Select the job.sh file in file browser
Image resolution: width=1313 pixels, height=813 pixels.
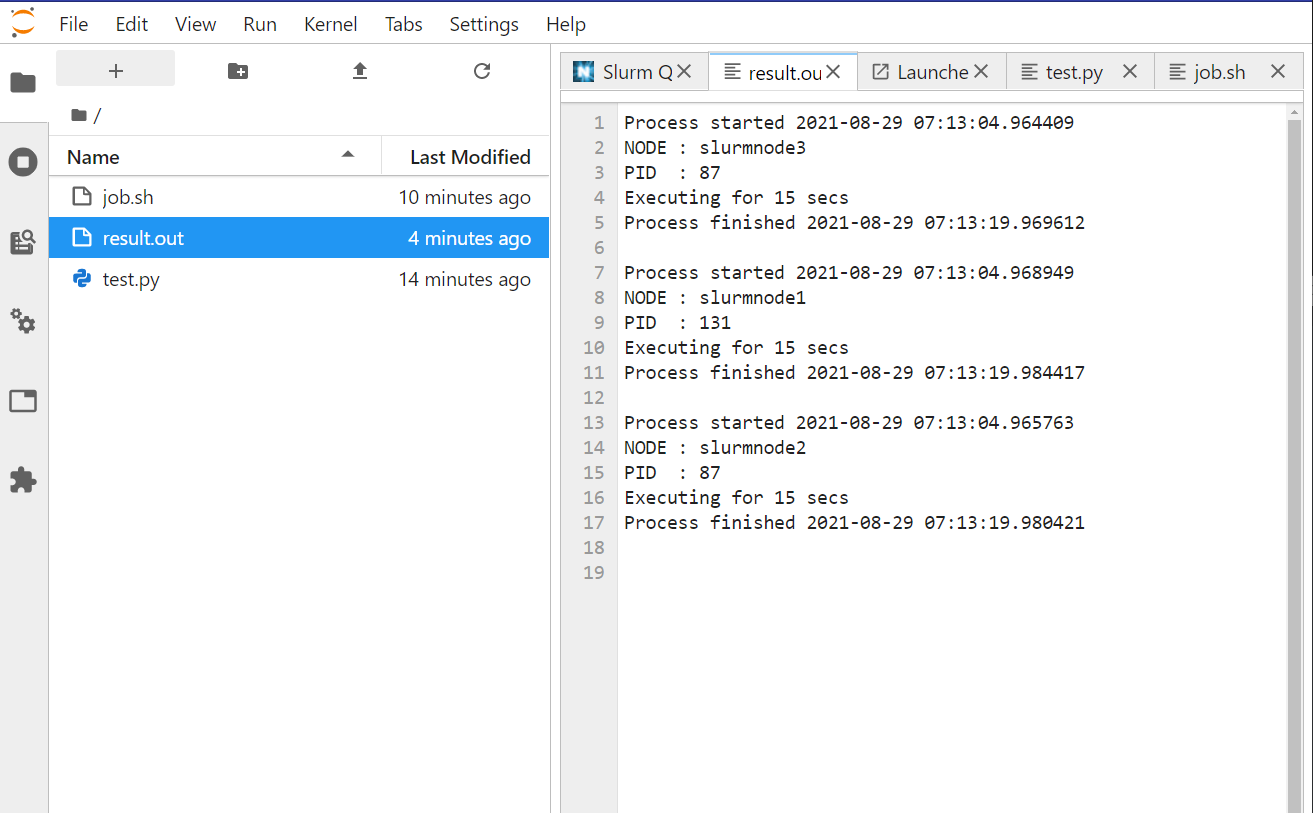pyautogui.click(x=127, y=197)
